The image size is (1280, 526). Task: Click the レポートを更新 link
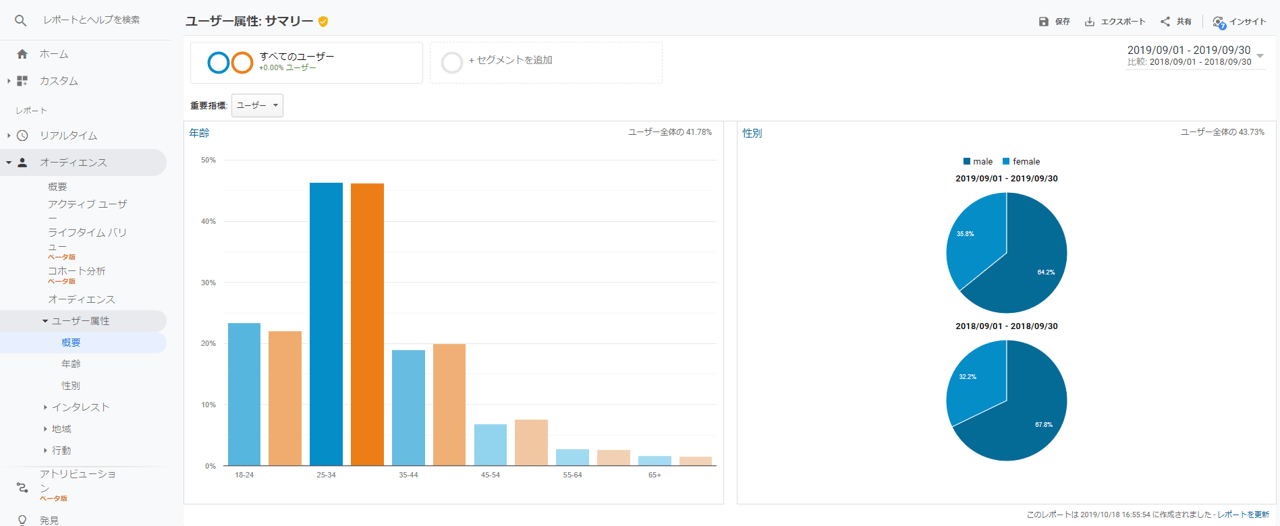(1243, 514)
